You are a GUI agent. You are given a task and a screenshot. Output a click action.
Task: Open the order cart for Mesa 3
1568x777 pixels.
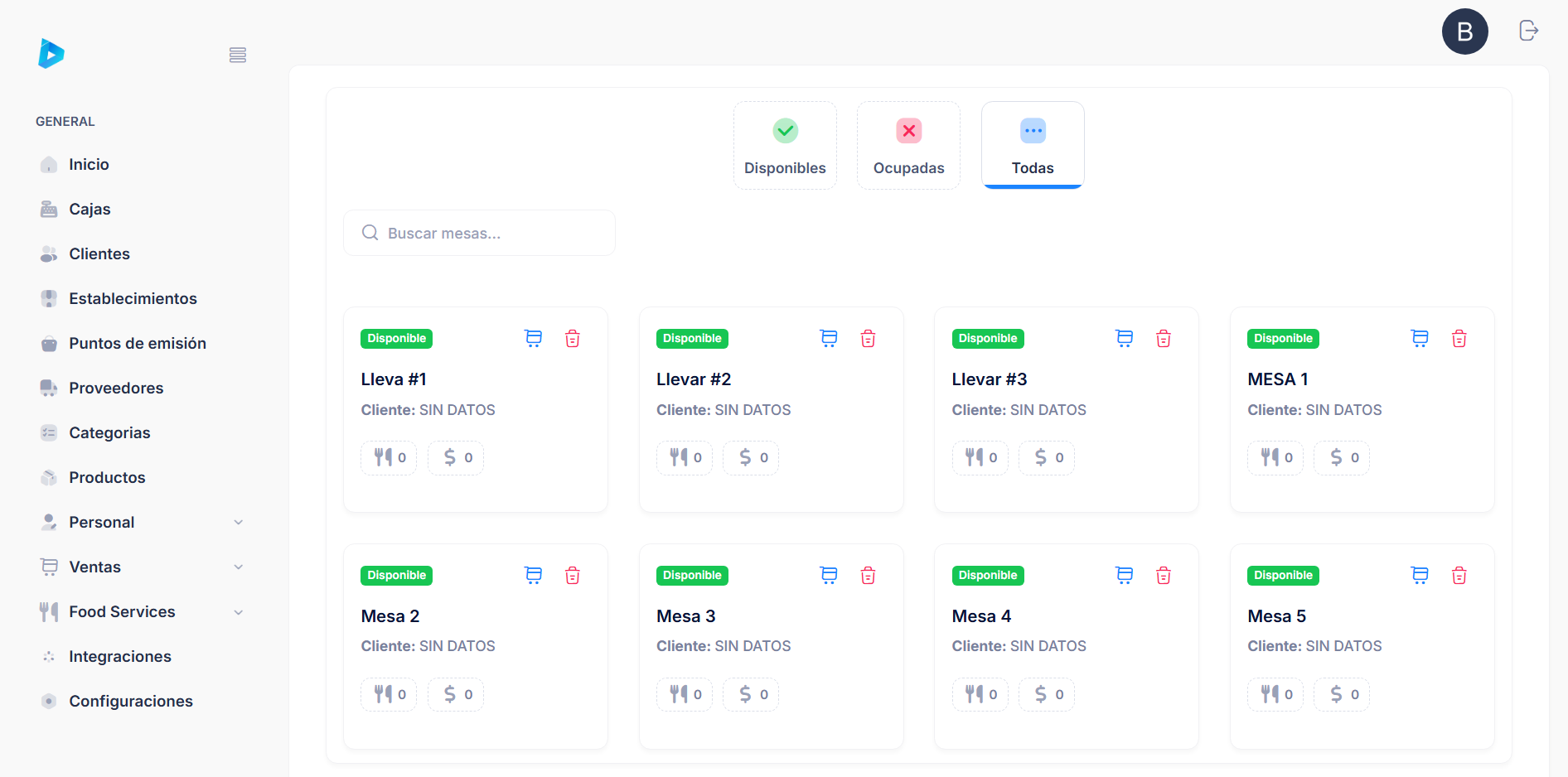[829, 575]
